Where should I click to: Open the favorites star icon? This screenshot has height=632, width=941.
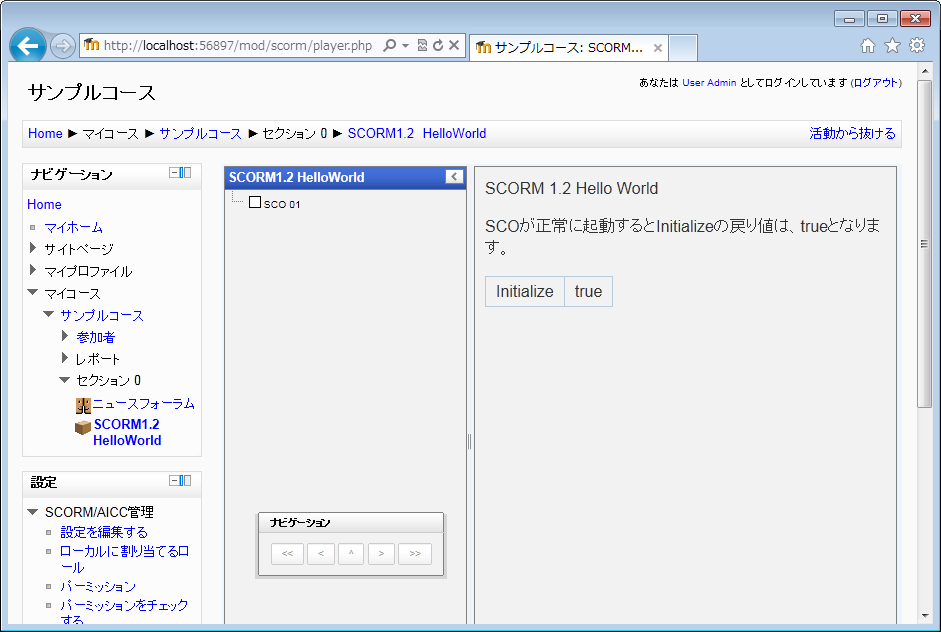pos(892,46)
